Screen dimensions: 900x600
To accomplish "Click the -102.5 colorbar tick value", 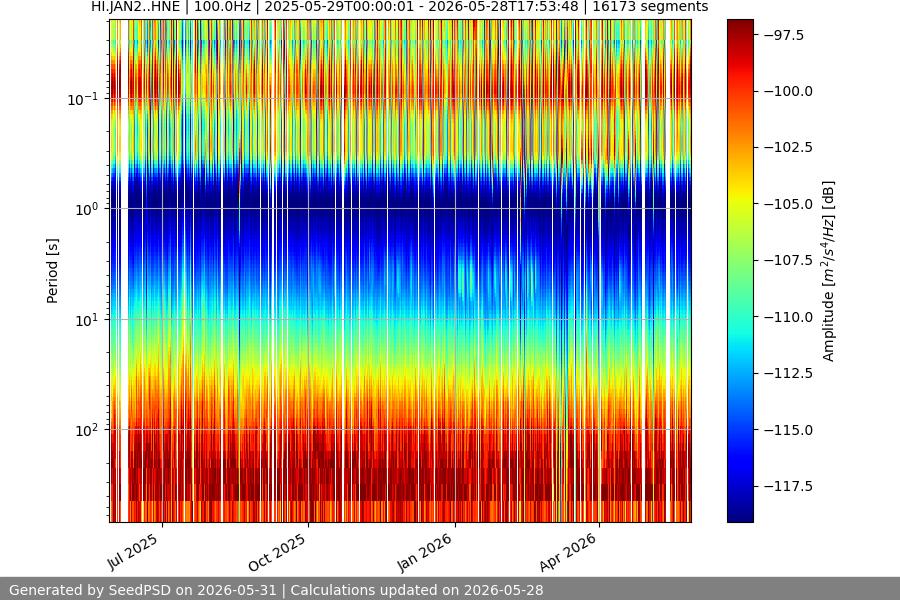I will pos(788,148).
